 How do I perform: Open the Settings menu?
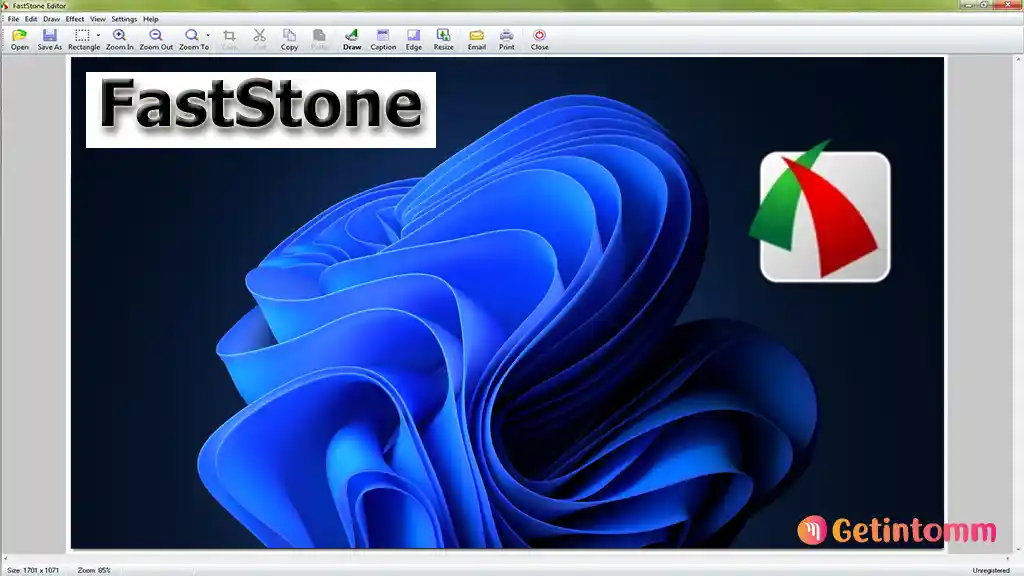(x=124, y=19)
